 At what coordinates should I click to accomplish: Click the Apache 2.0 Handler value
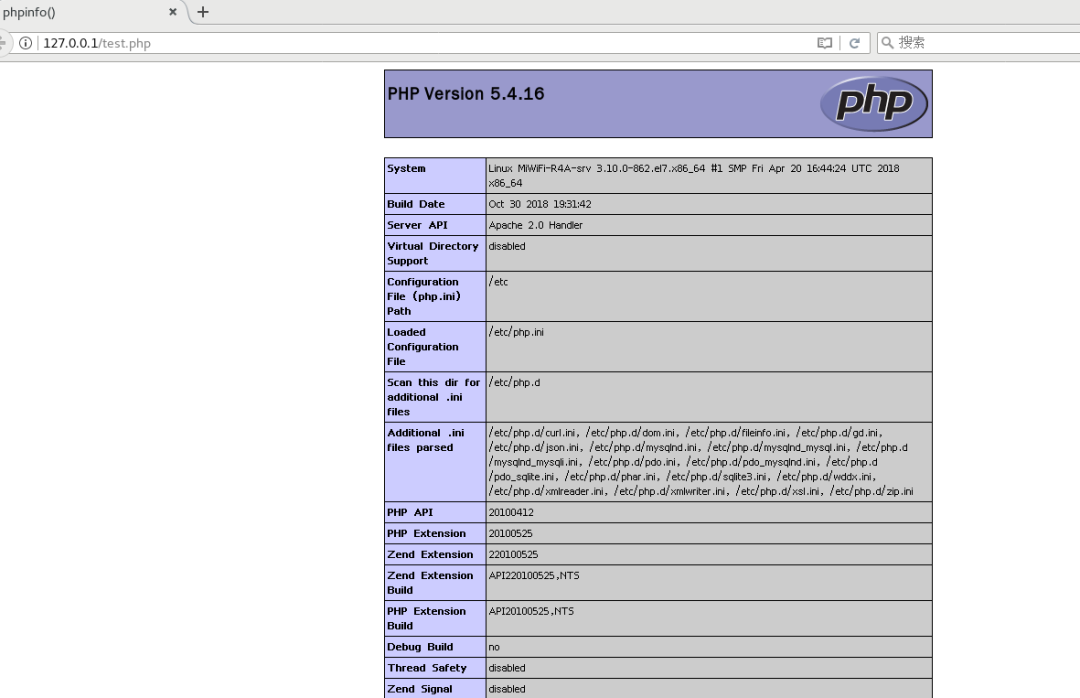(536, 225)
